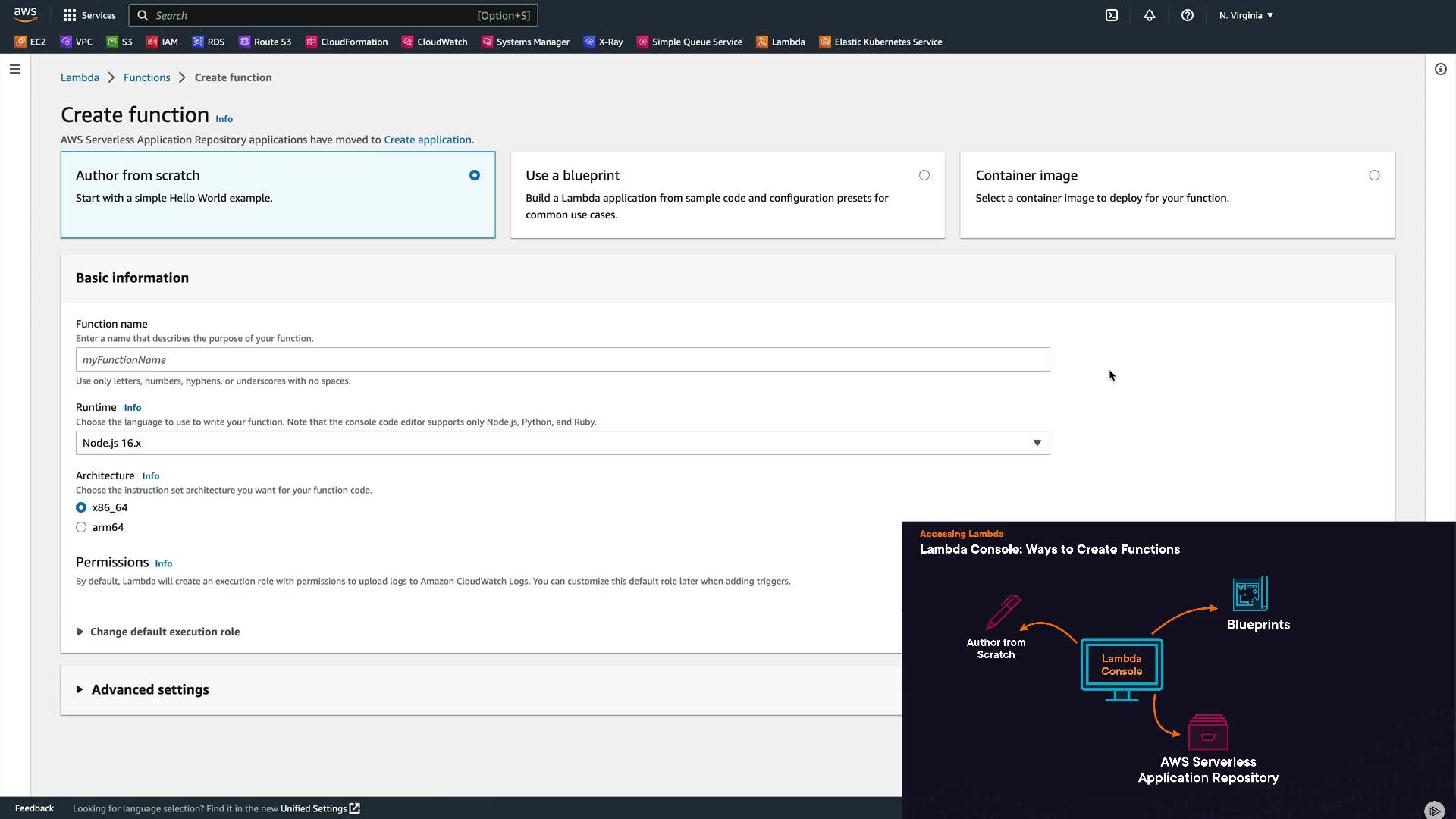Open the notifications bell

[1150, 15]
